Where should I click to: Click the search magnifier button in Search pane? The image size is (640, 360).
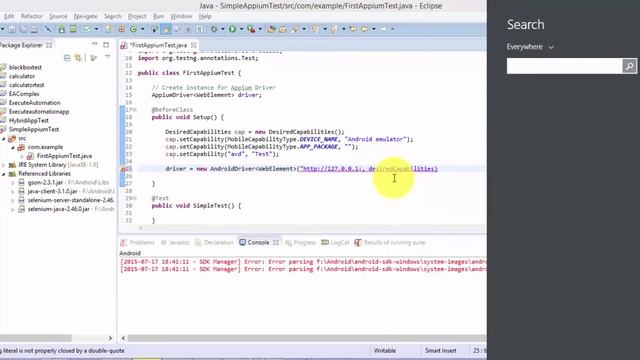(629, 66)
